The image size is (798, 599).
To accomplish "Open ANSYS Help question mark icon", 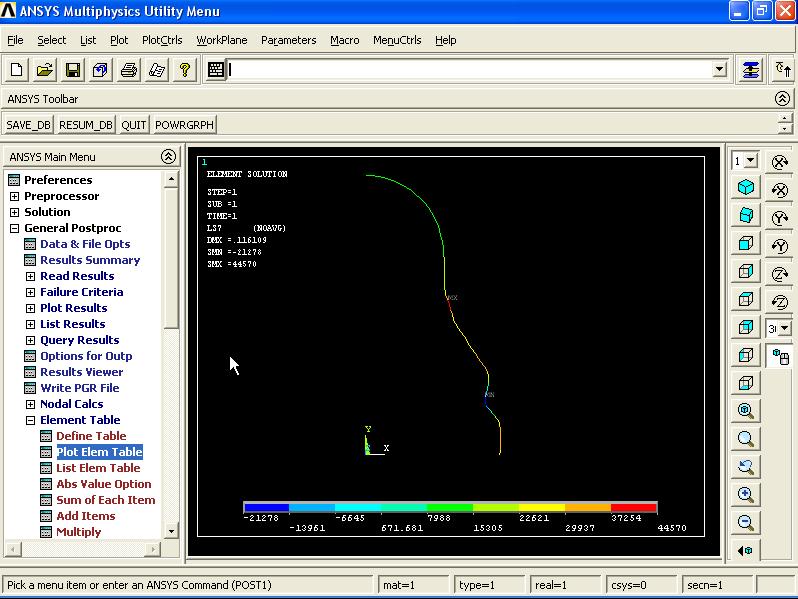I will point(184,70).
